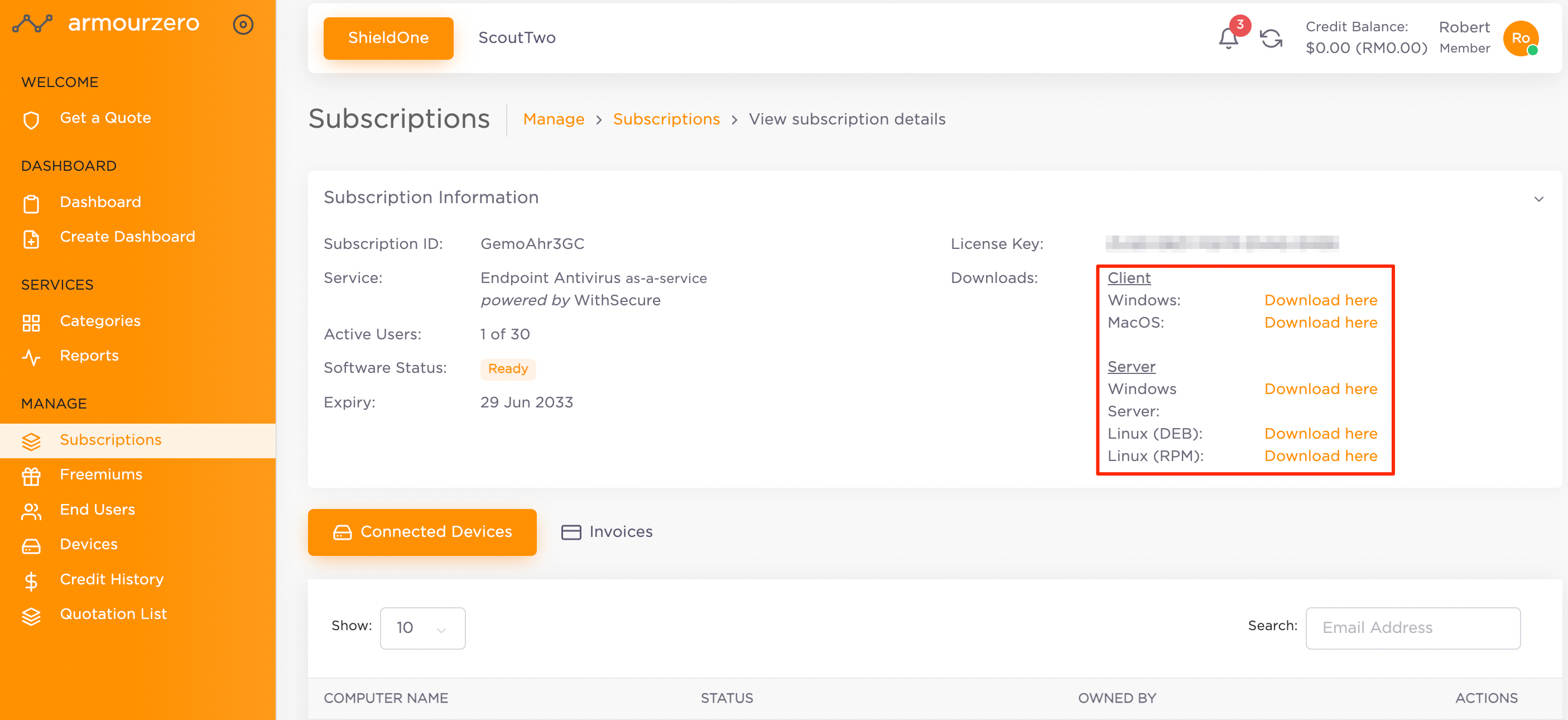The width and height of the screenshot is (1568, 720).
Task: Click the Dashboard clipboard icon
Action: click(x=31, y=203)
